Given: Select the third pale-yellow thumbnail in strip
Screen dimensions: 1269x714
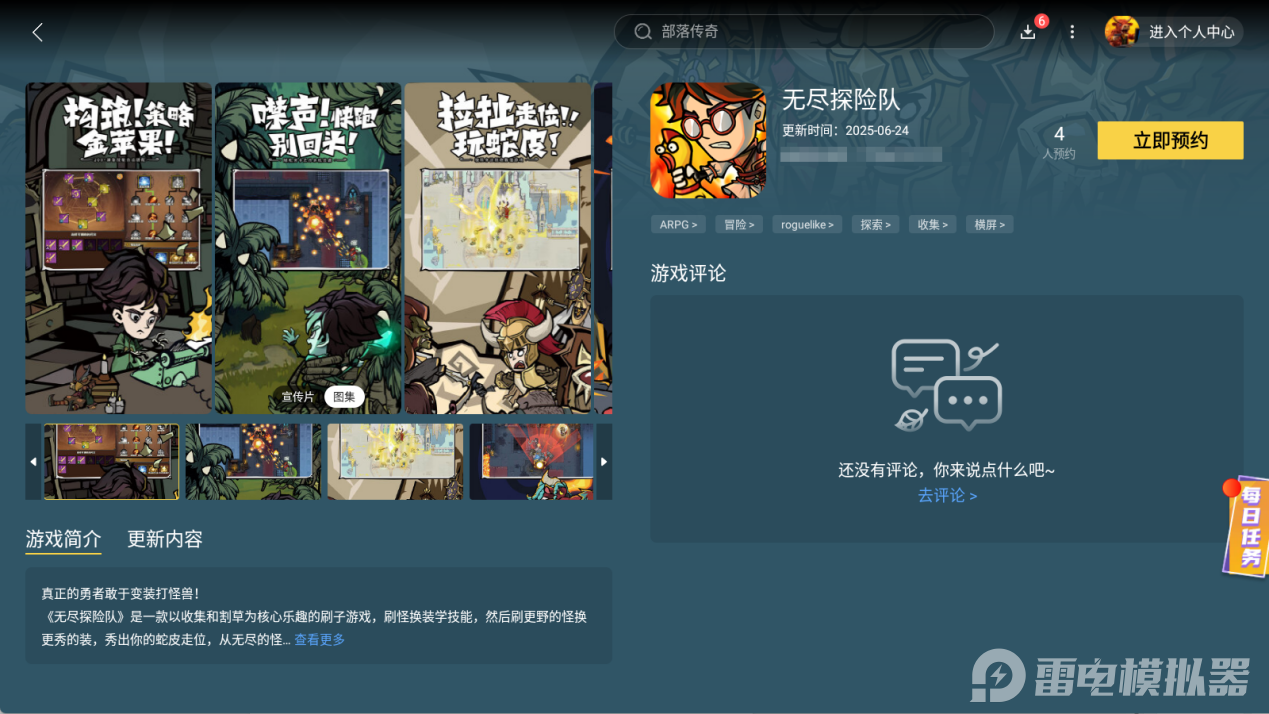Looking at the screenshot, I should click(x=395, y=462).
